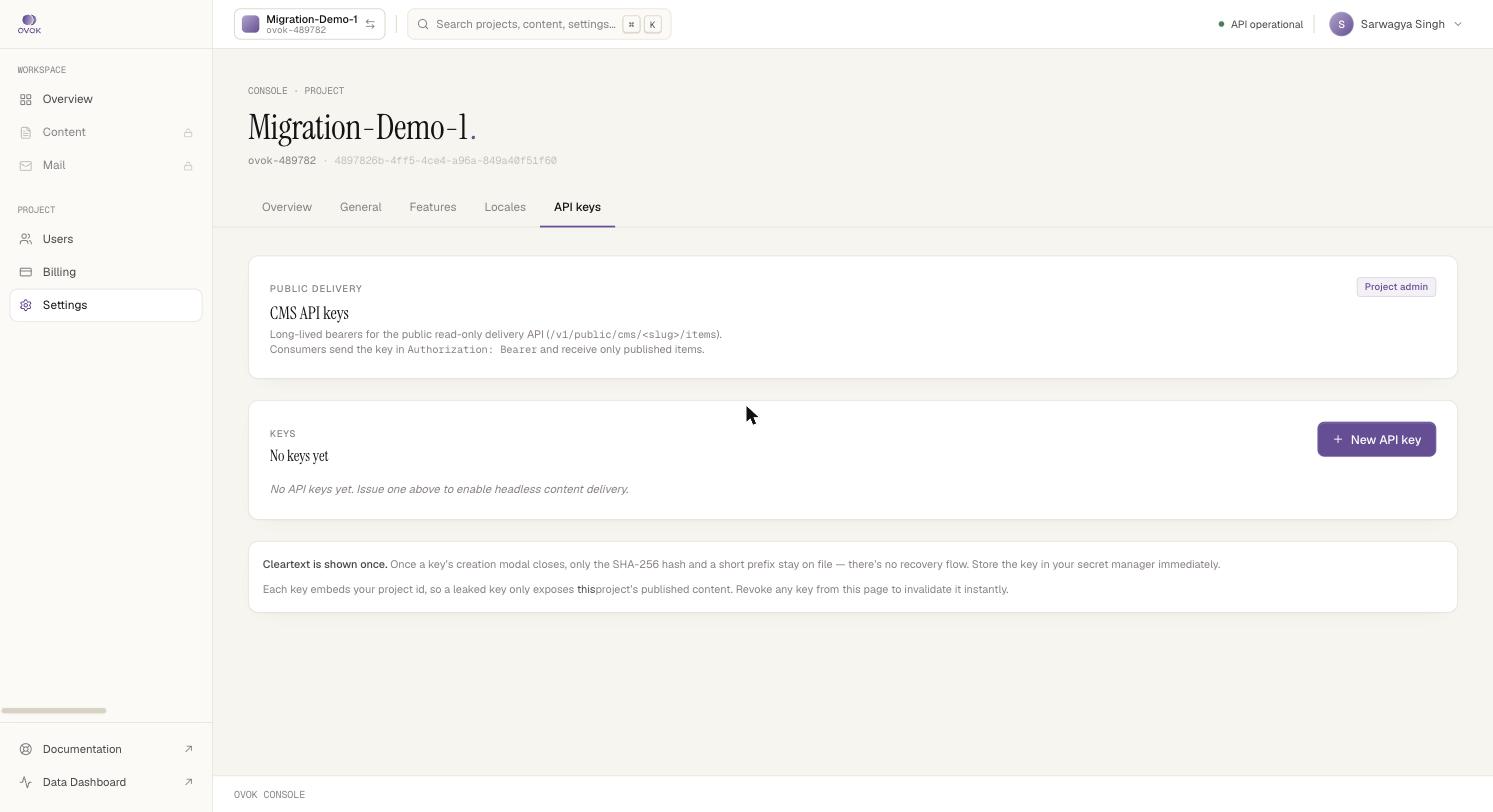
Task: Open Billing in the sidebar
Action: (106, 272)
